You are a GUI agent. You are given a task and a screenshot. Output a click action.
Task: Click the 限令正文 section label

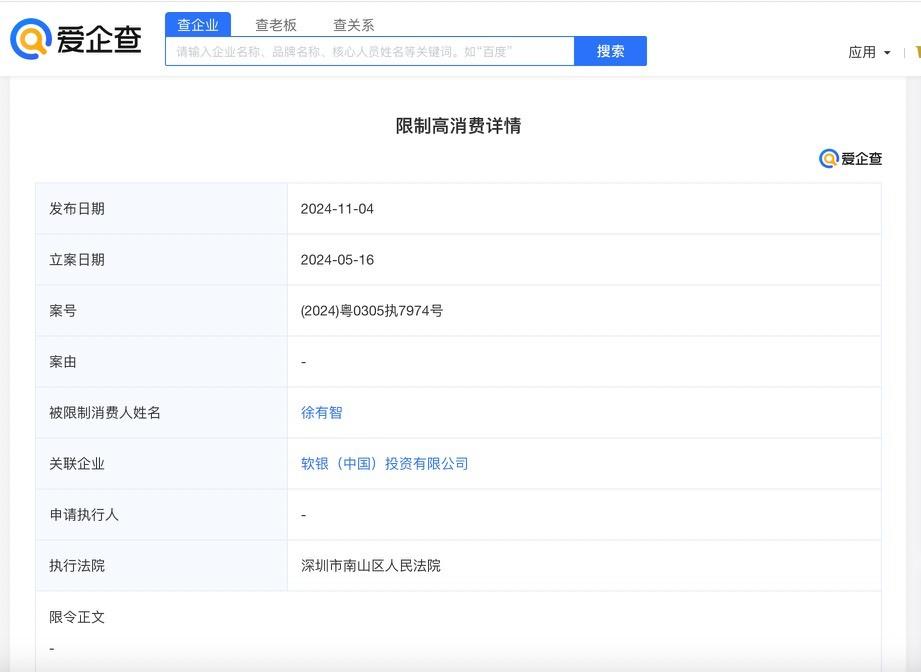(77, 617)
